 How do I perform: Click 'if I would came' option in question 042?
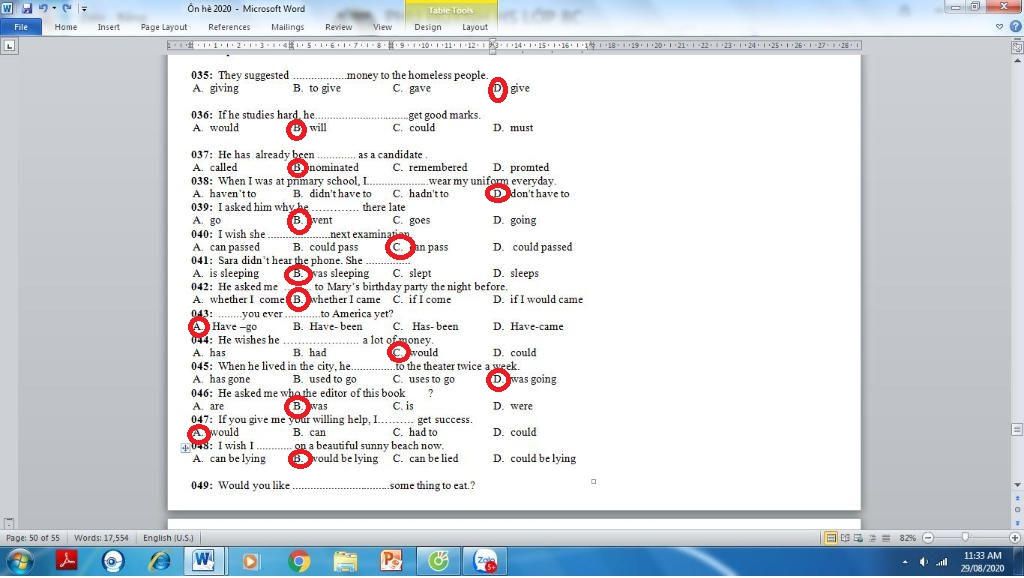point(546,300)
